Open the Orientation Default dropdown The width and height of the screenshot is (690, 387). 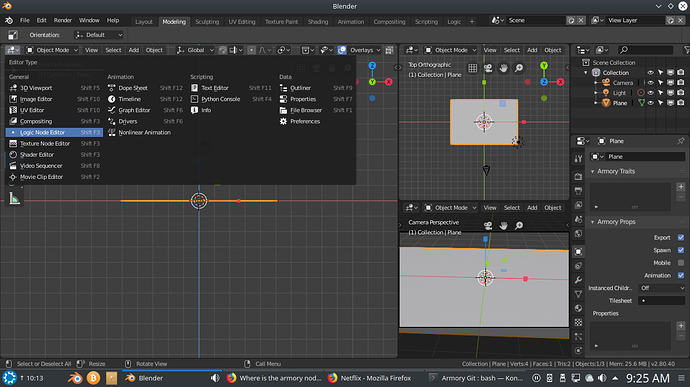click(99, 35)
